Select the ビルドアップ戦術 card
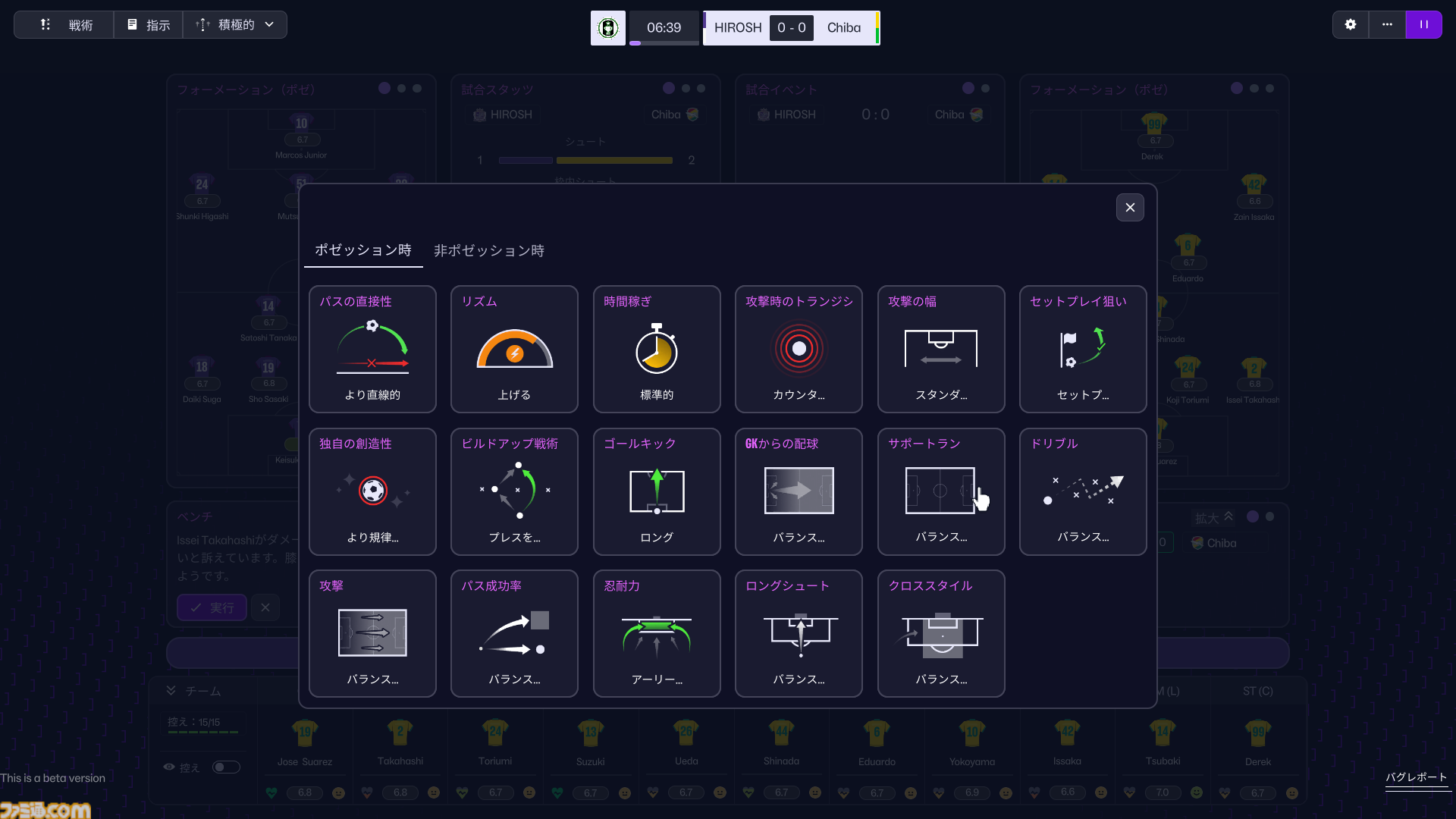The image size is (1456, 819). click(x=514, y=491)
